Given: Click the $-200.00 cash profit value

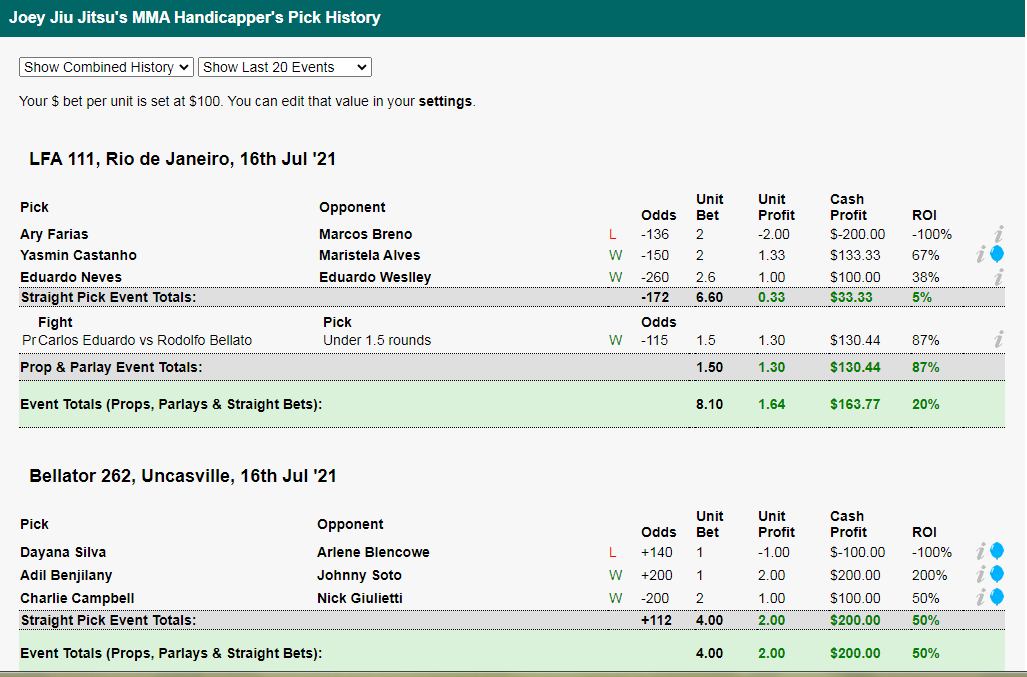Looking at the screenshot, I should click(x=857, y=234).
